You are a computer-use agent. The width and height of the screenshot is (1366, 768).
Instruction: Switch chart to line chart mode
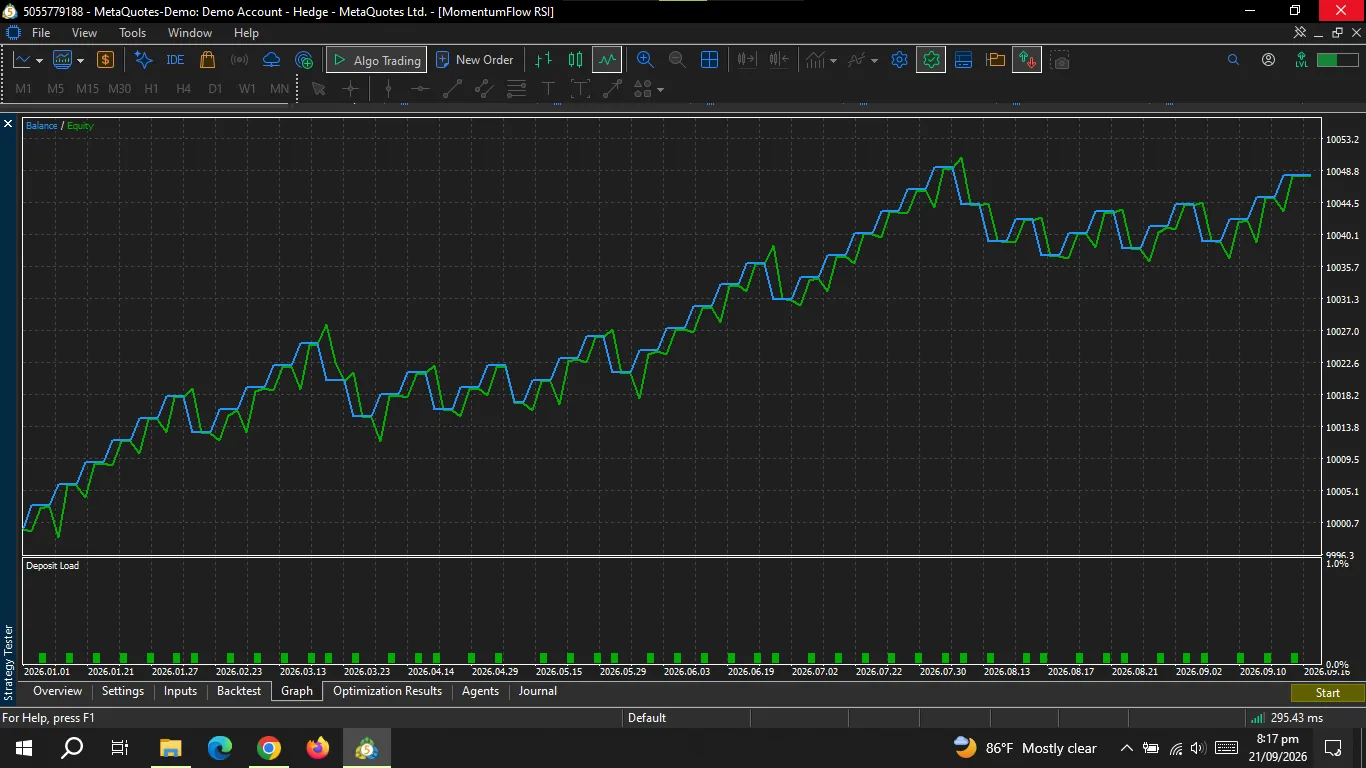607,60
